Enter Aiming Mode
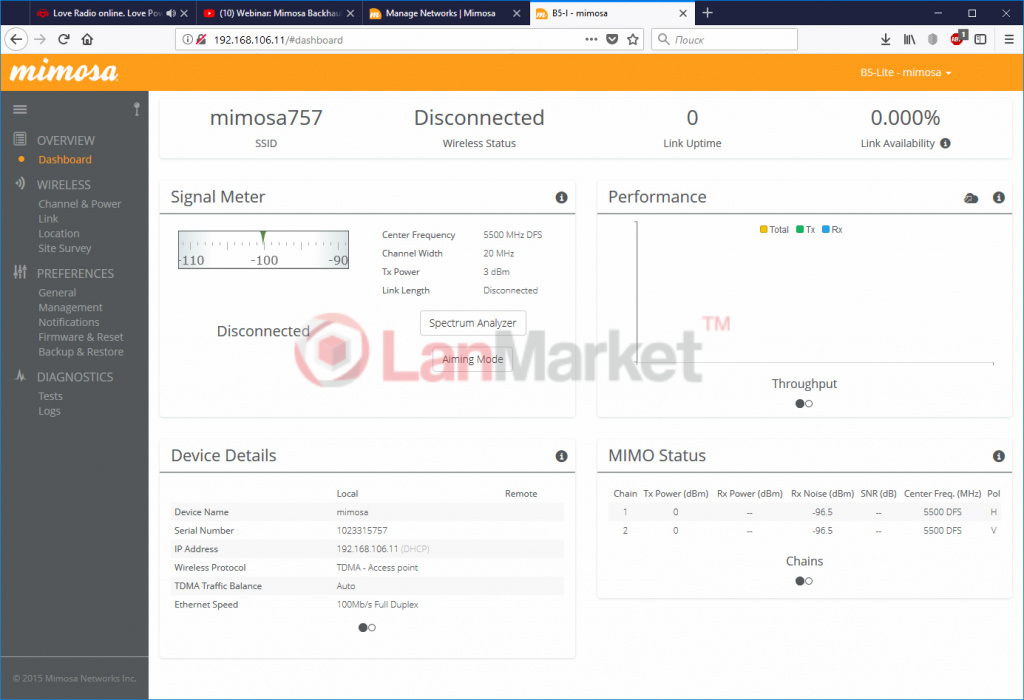 473,359
